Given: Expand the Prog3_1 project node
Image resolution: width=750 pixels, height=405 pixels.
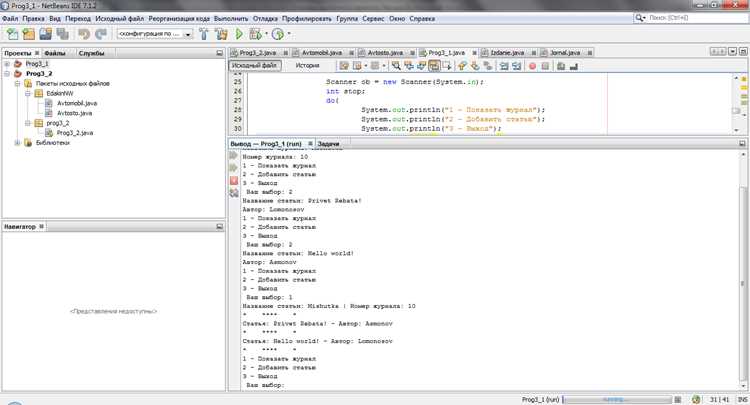Looking at the screenshot, I should [7, 64].
